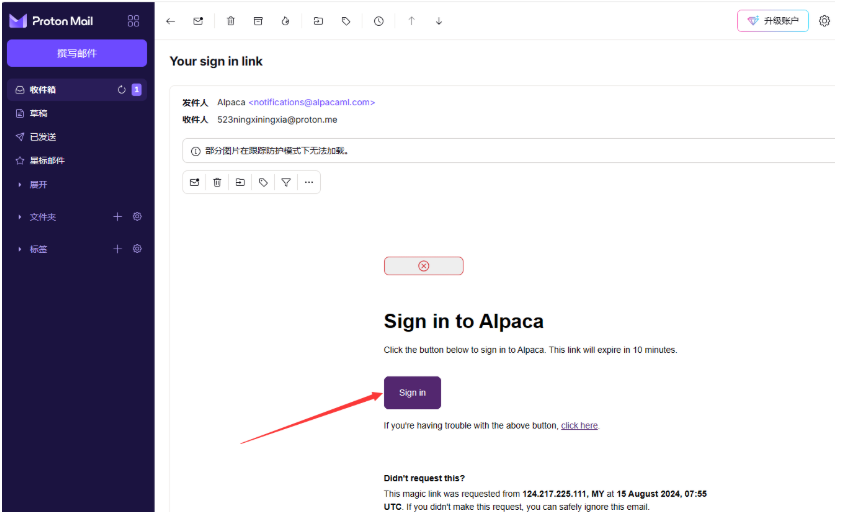Screen dimensions: 855x512
Task: Go back using the top-left arrow
Action: [x=171, y=21]
